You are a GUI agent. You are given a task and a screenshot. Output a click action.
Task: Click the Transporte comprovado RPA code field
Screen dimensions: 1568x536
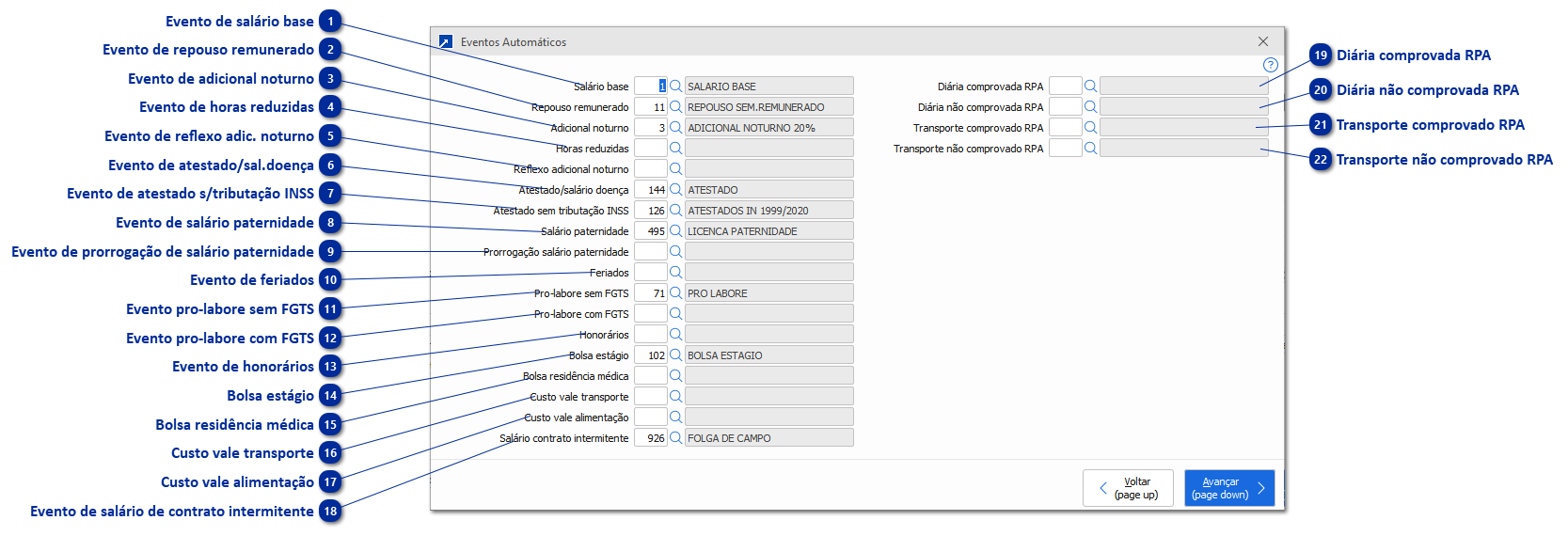tap(1066, 127)
